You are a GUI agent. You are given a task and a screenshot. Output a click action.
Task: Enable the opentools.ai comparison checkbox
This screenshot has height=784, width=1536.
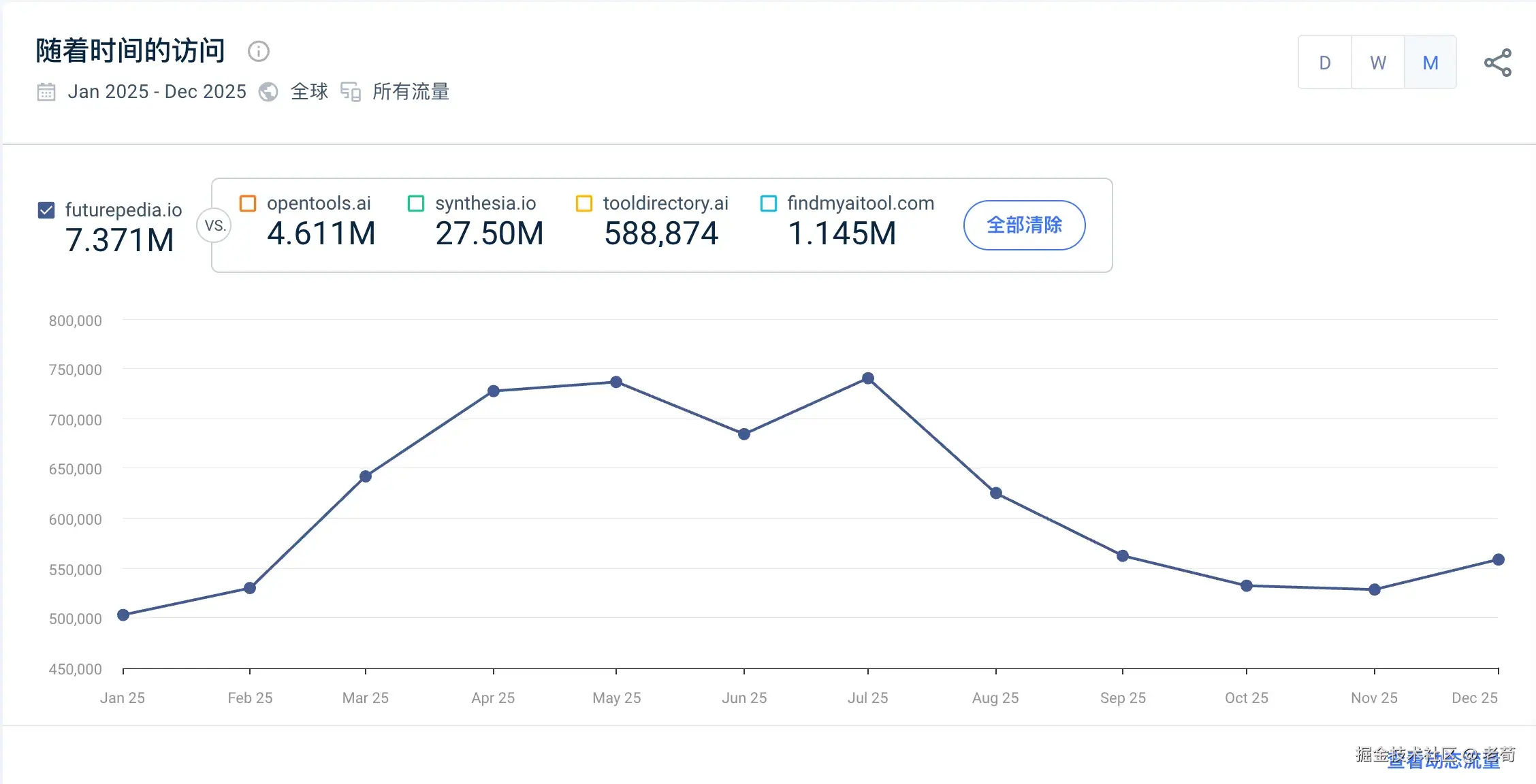248,203
